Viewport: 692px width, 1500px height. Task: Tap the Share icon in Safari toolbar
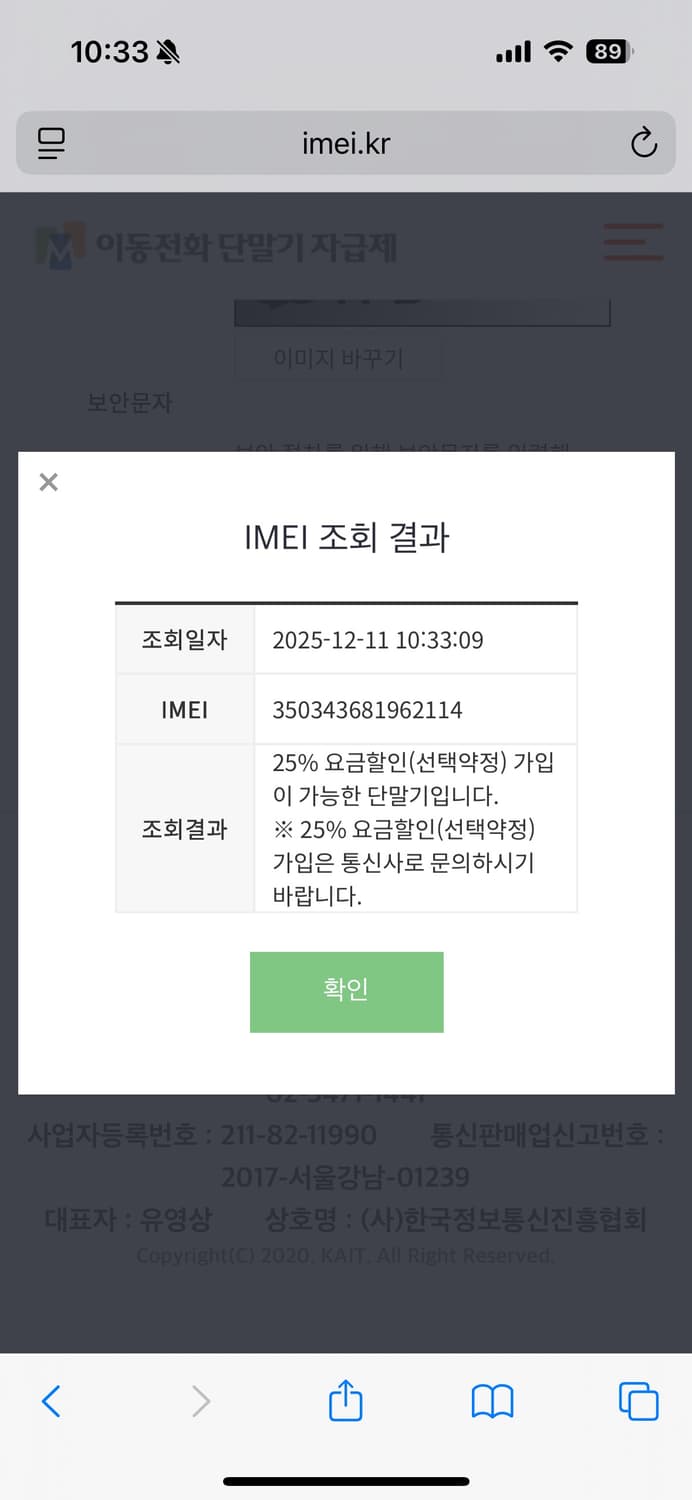coord(345,1401)
